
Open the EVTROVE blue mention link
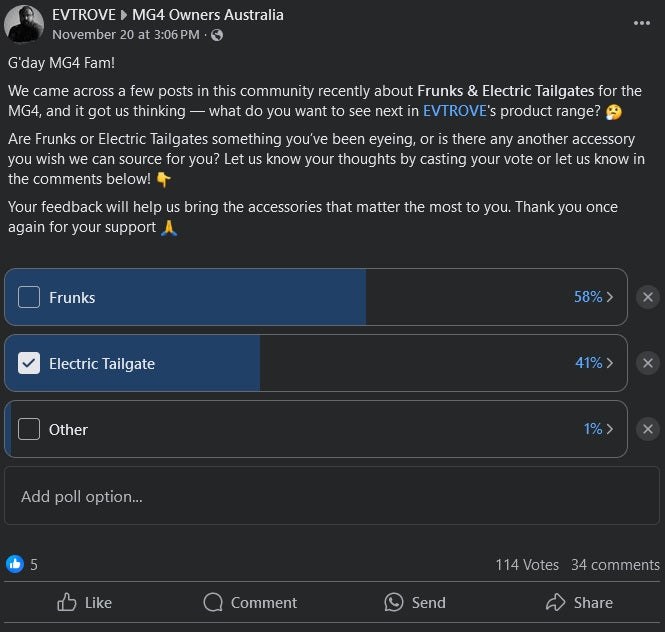click(x=455, y=111)
